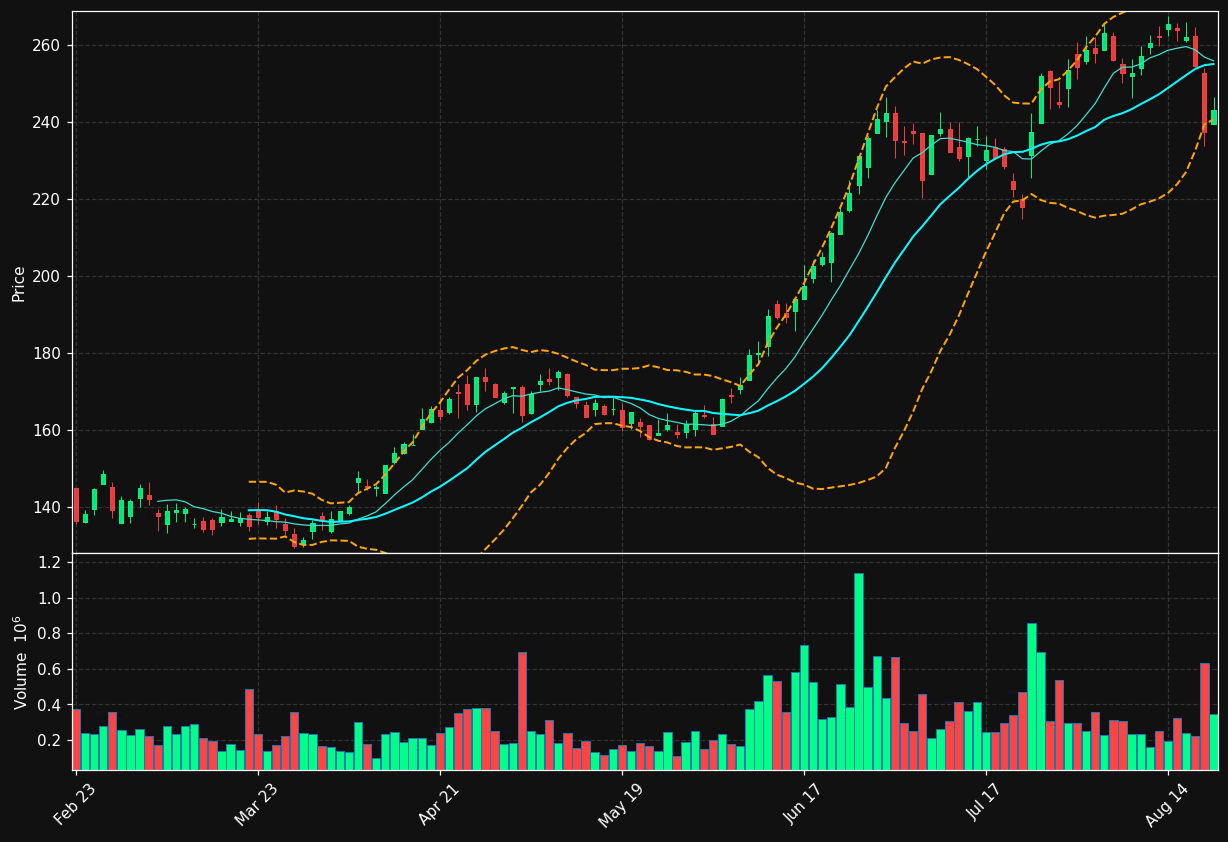Select the 1.0 volume tick label
This screenshot has height=842, width=1228.
[x=49, y=599]
